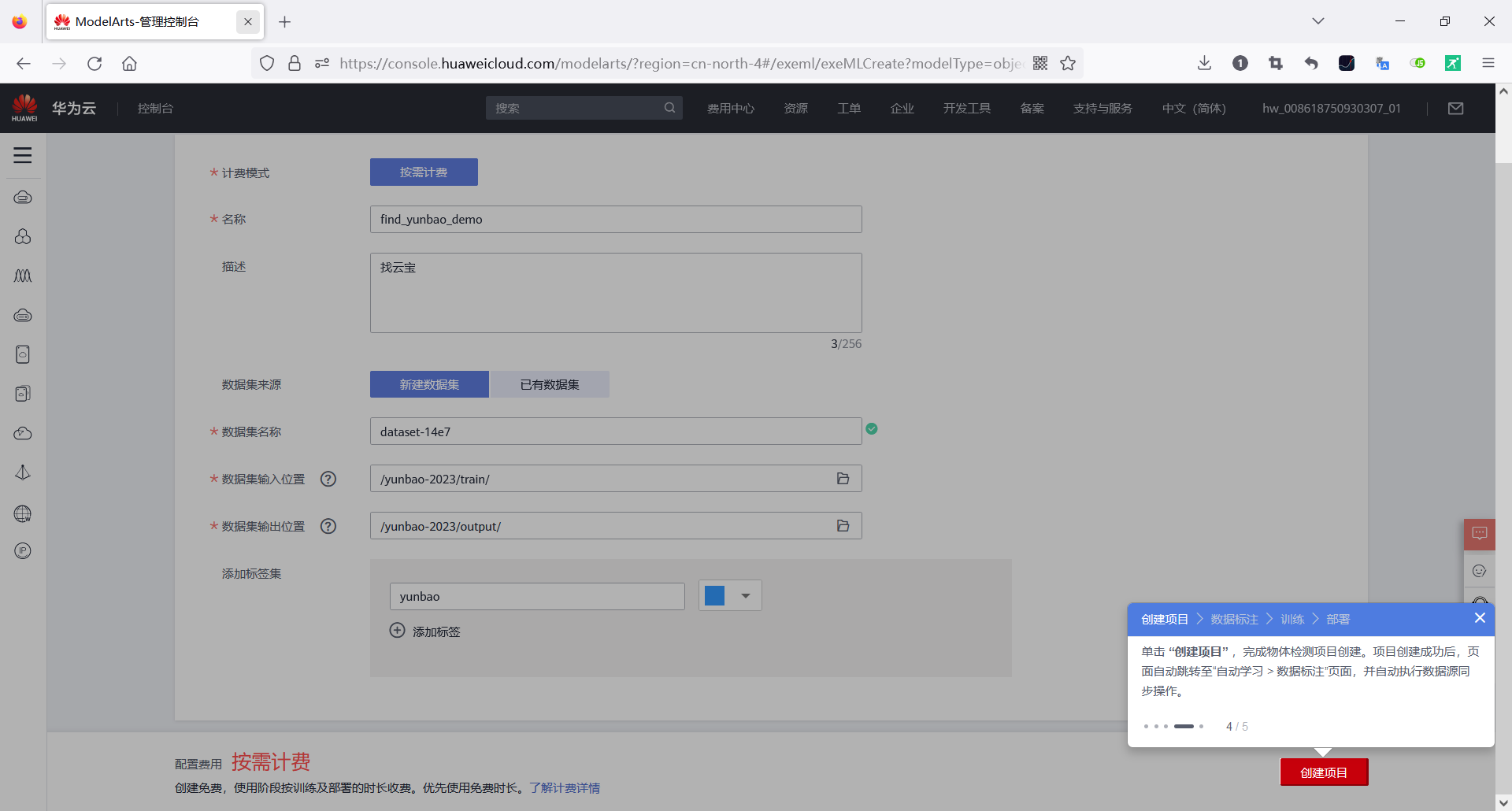
Task: Click the label name field containing yunbao
Action: coord(537,596)
